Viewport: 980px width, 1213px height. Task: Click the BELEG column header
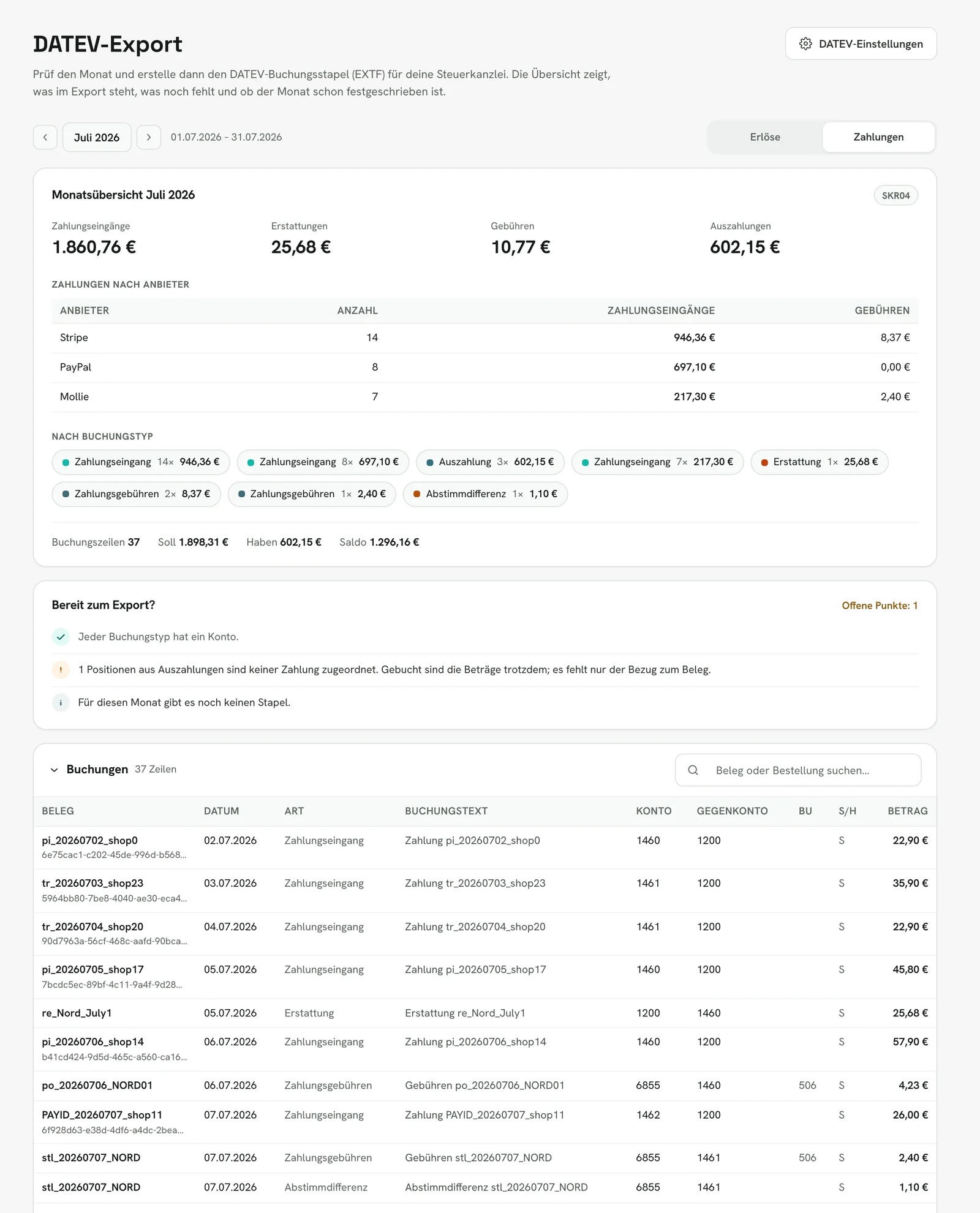58,811
